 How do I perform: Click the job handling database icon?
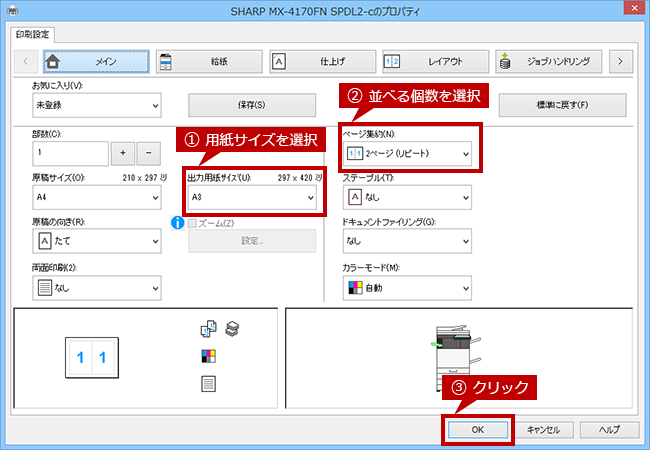click(504, 61)
